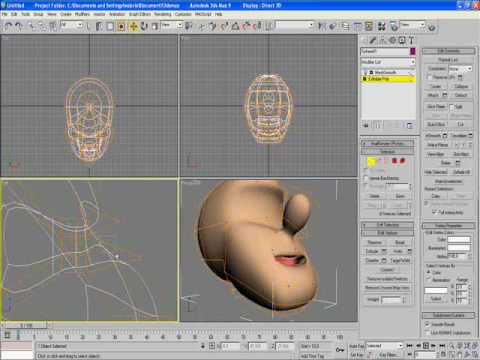The image size is (480, 360).
Task: Switch to the Utilities command panel tab
Action: 412,40
